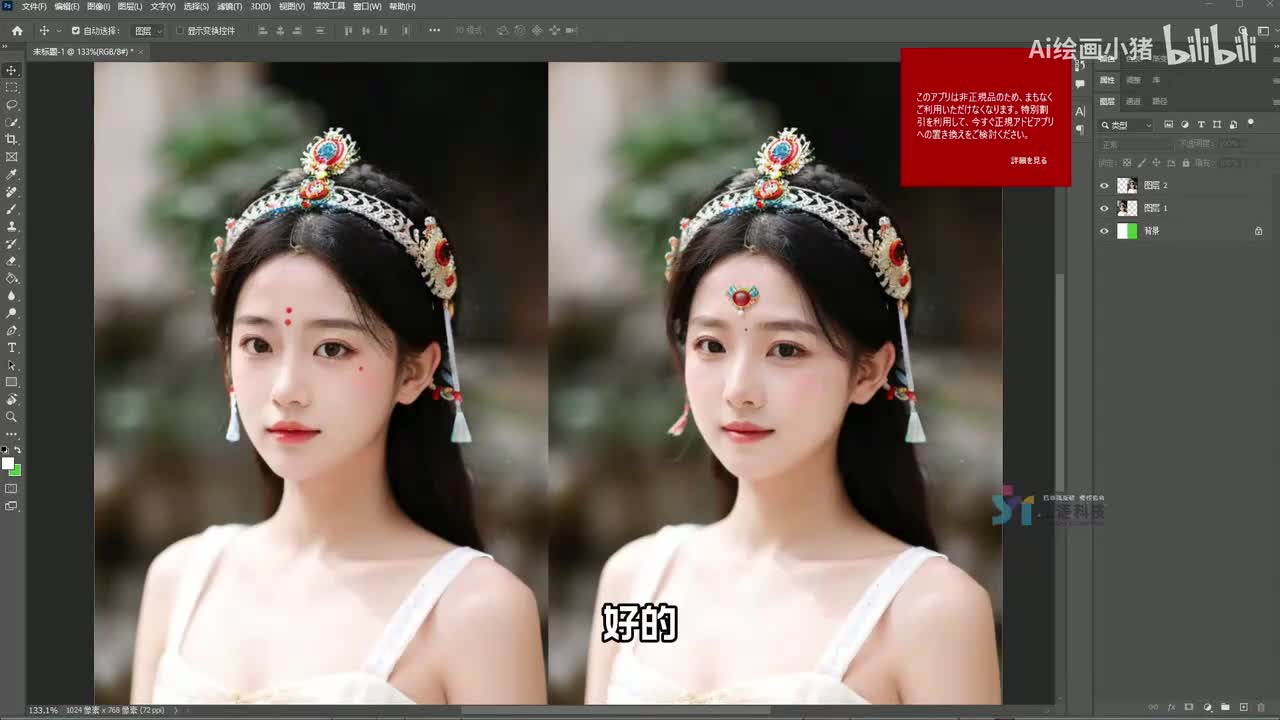The image size is (1280, 720).
Task: Open the auto-select 图层 dropdown
Action: 148,31
